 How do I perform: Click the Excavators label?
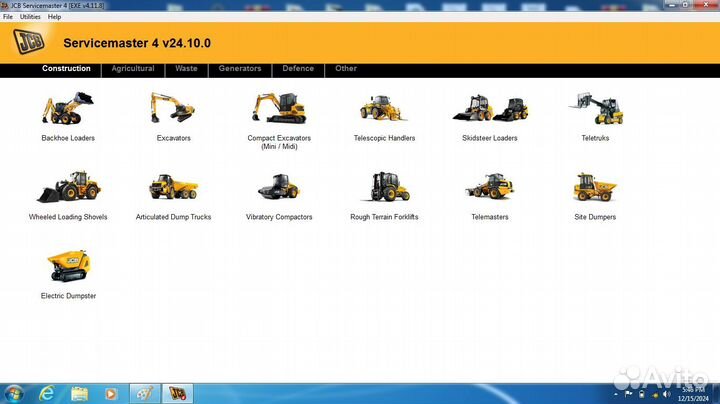click(x=174, y=138)
